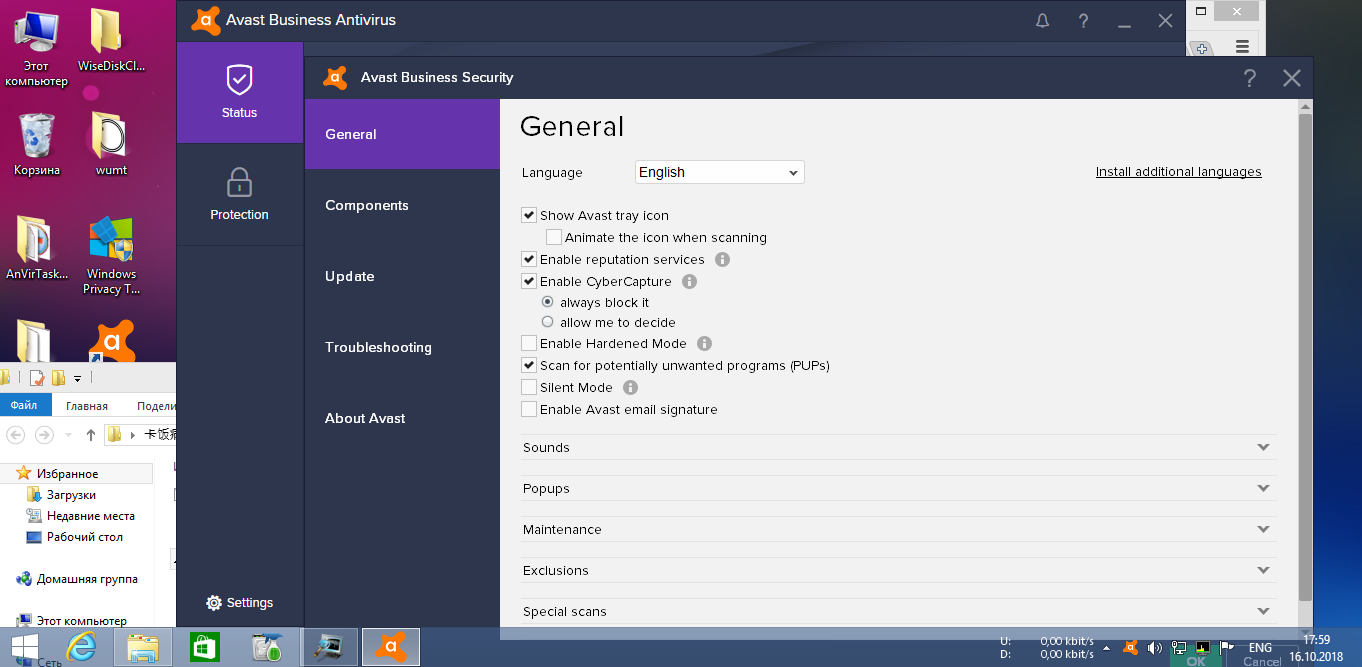This screenshot has height=667, width=1362.
Task: Click the Windows Start button
Action: (25, 647)
